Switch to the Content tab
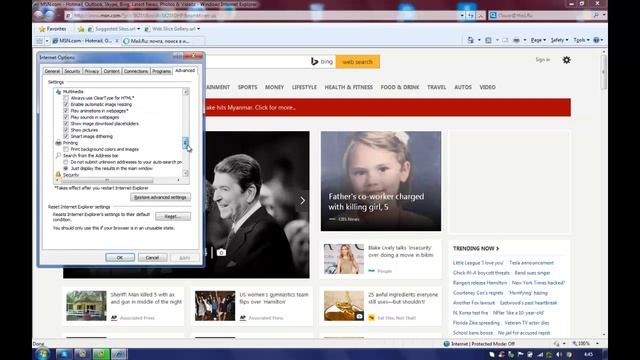 click(x=111, y=71)
